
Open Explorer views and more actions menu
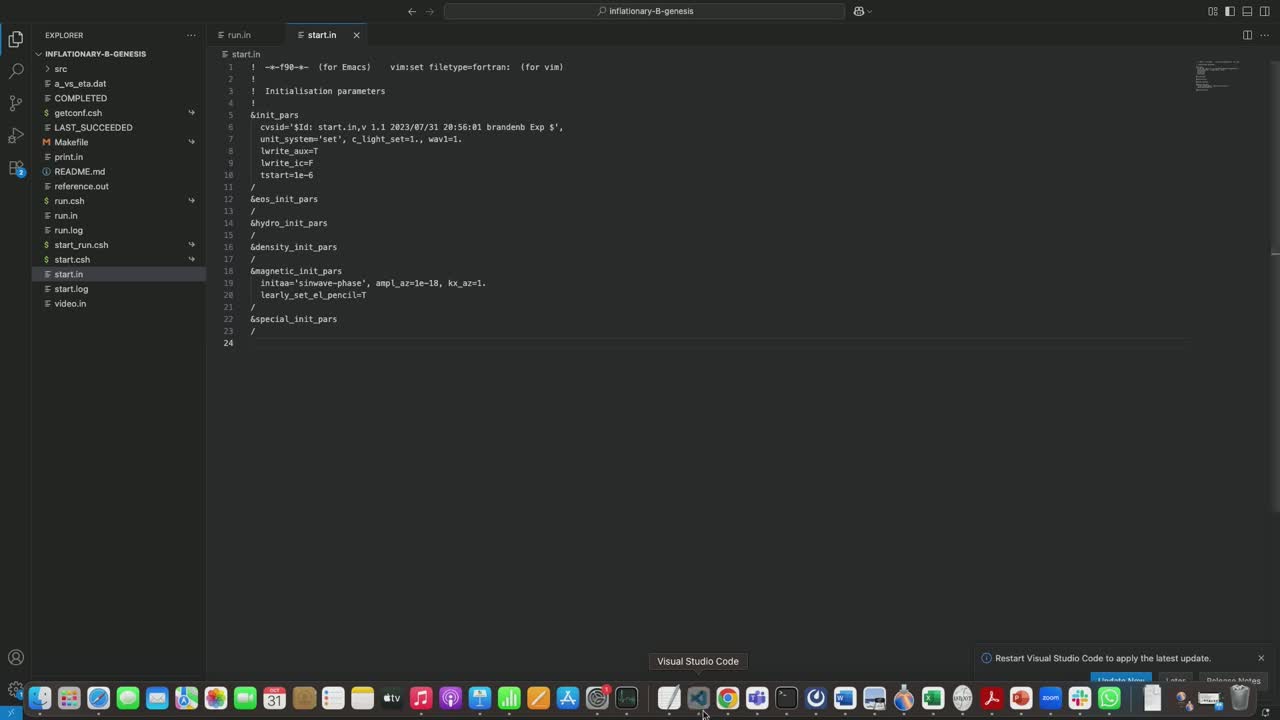[x=191, y=35]
